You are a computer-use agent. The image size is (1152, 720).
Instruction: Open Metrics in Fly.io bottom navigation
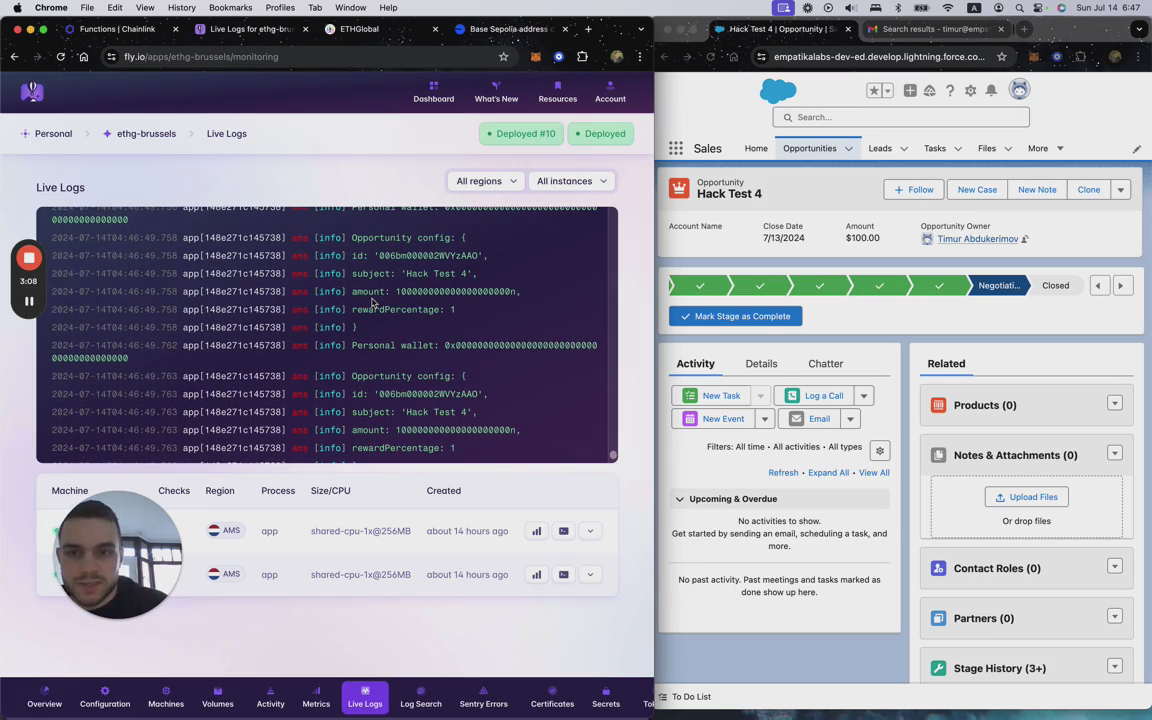(316, 697)
